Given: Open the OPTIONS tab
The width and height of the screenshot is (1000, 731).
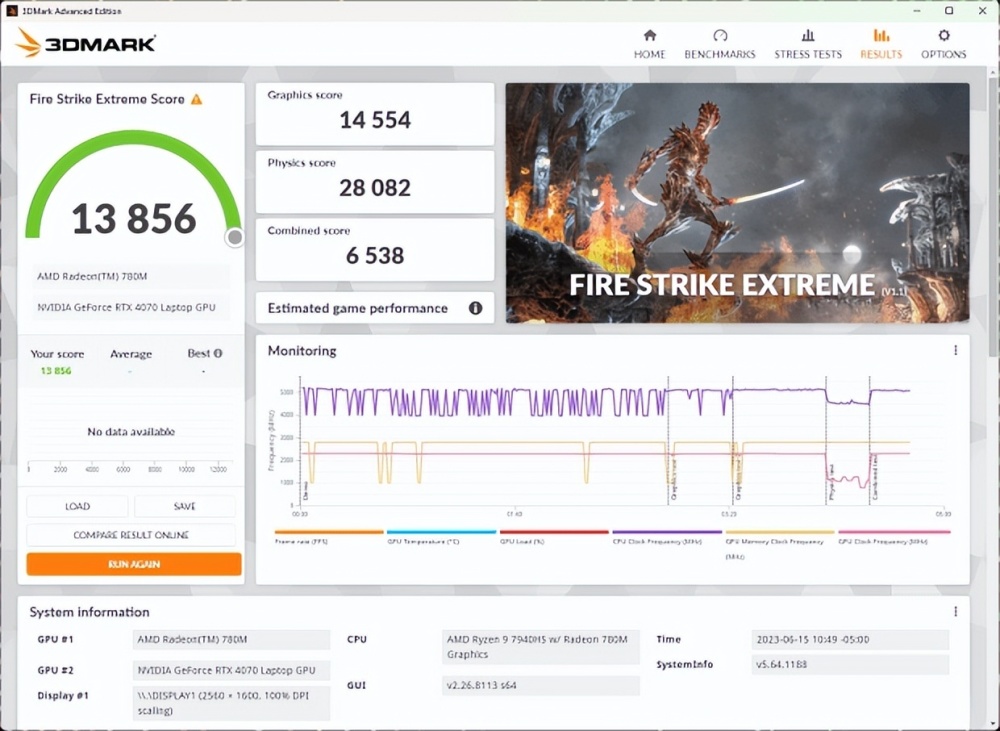Looking at the screenshot, I should 944,44.
